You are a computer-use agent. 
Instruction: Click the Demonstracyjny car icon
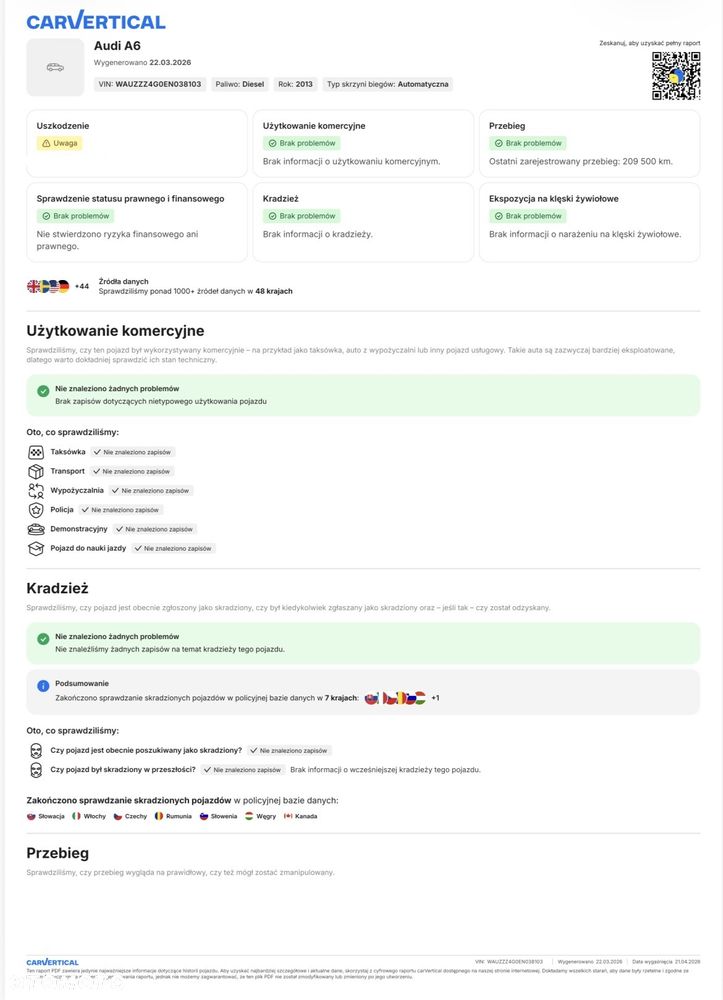click(x=36, y=528)
